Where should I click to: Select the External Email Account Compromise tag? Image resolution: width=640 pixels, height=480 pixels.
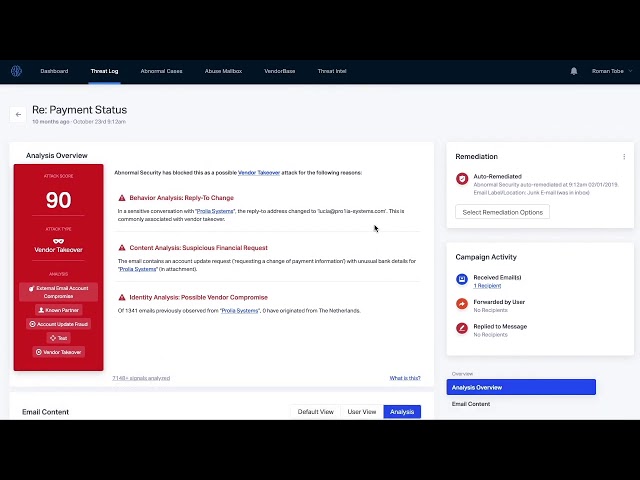click(x=58, y=292)
